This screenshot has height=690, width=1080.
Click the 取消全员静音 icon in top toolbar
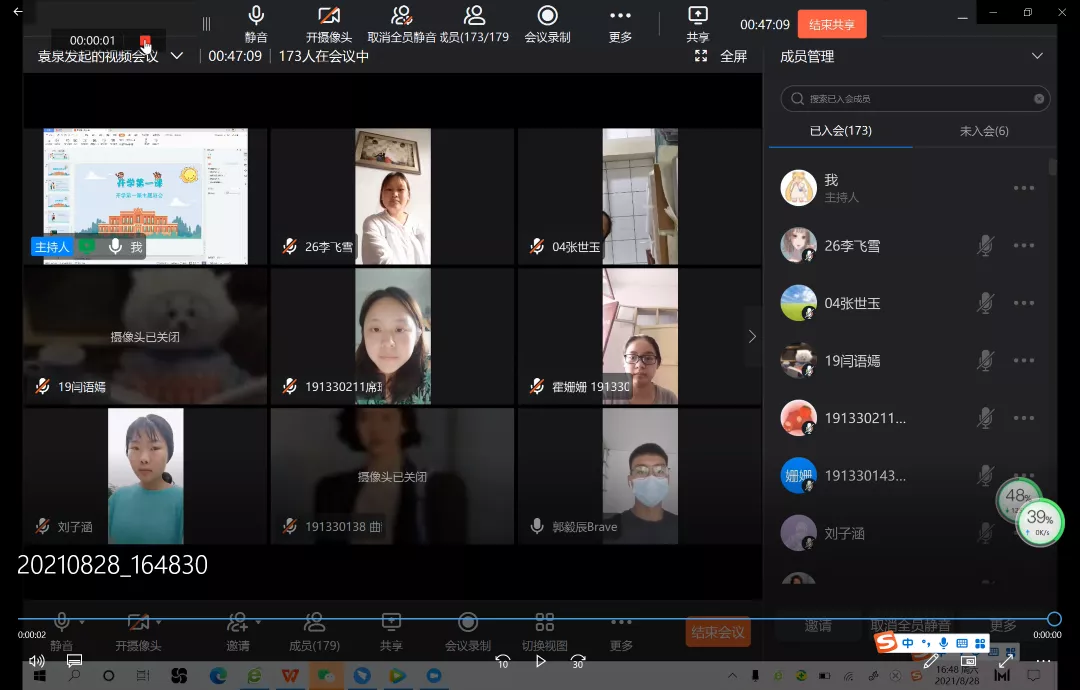[x=401, y=16]
